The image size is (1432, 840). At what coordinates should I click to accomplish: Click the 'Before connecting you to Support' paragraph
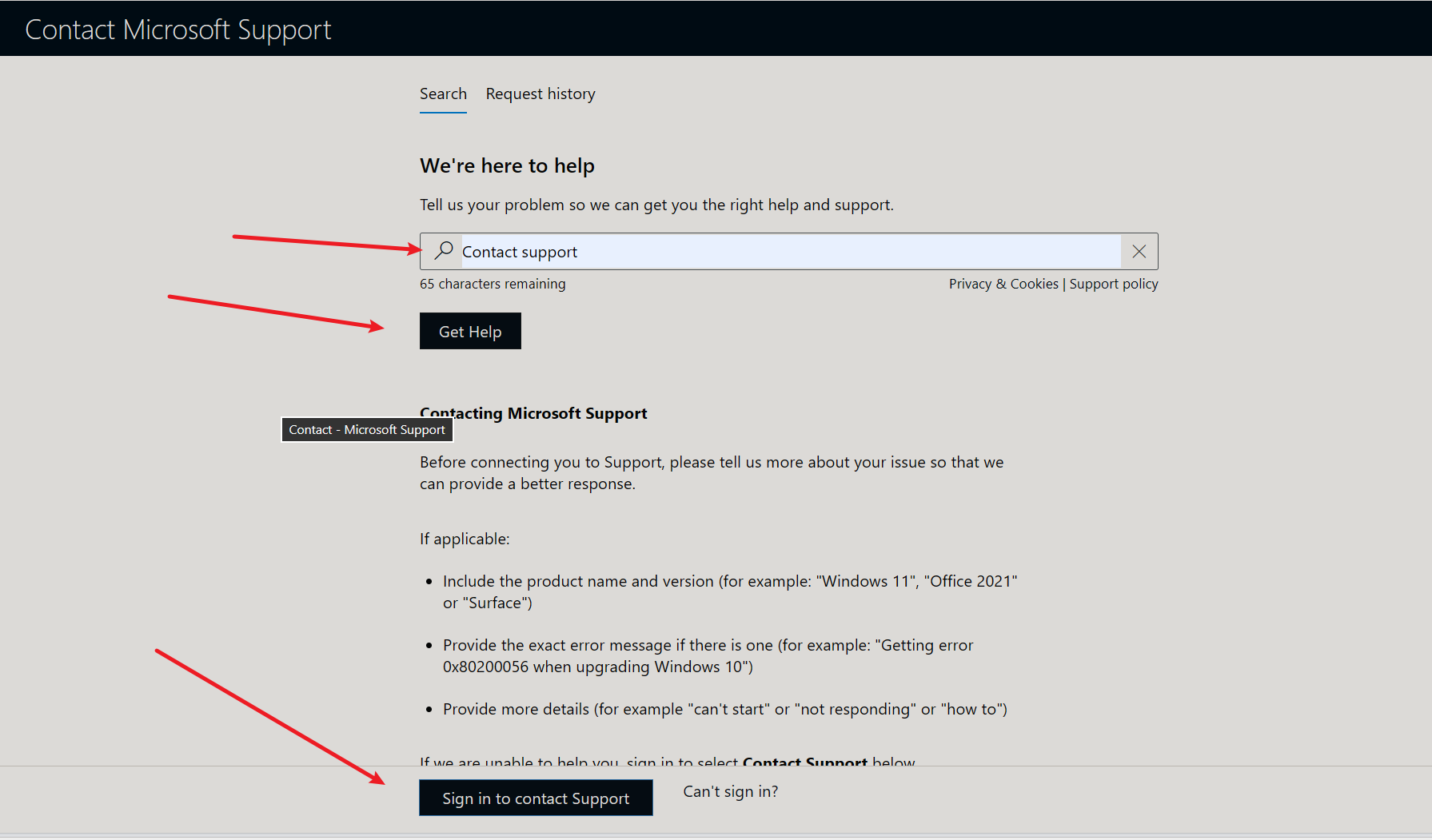[x=712, y=473]
